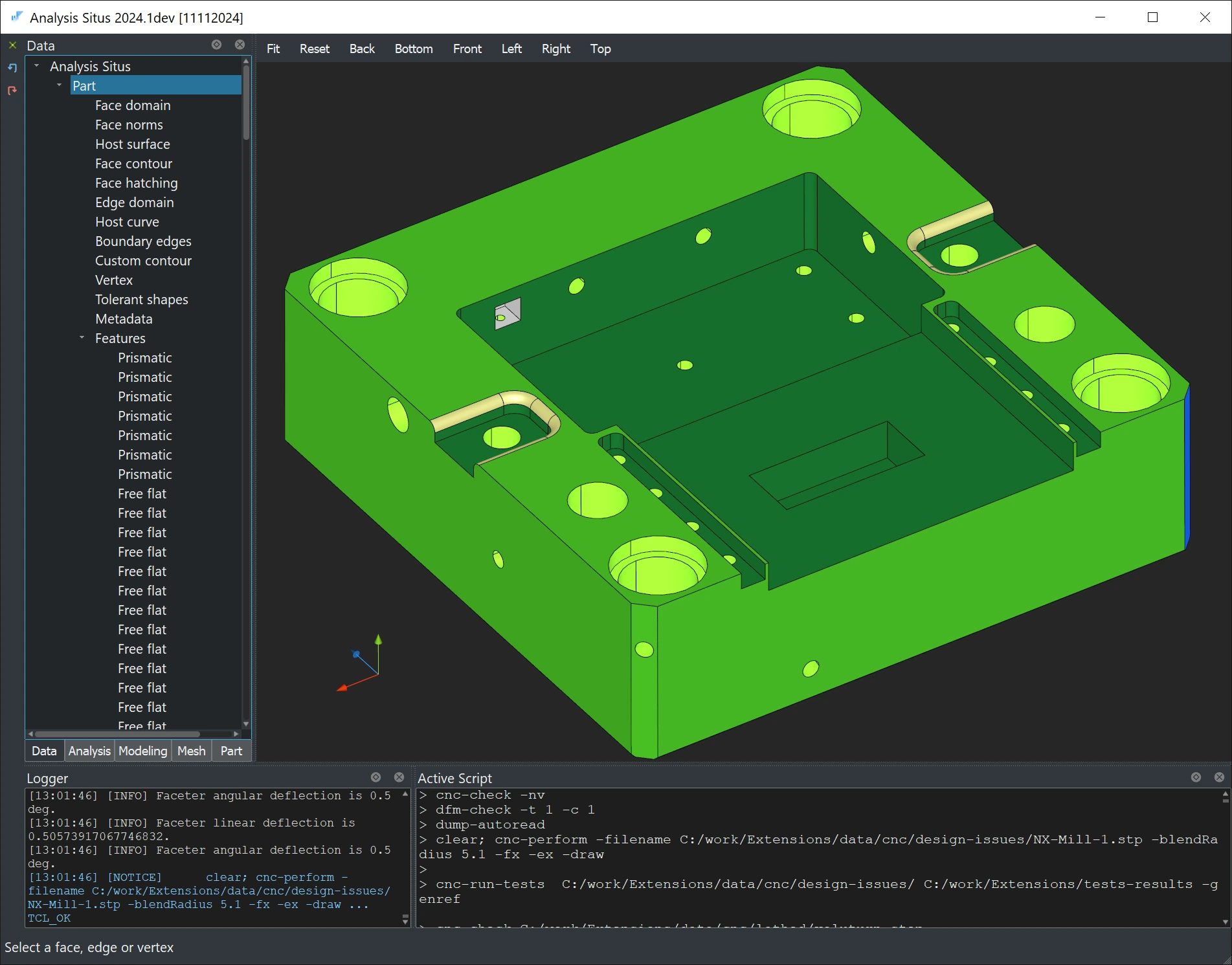Screen dimensions: 1232x965
Task: Collapse the Part tree node
Action: [60, 85]
